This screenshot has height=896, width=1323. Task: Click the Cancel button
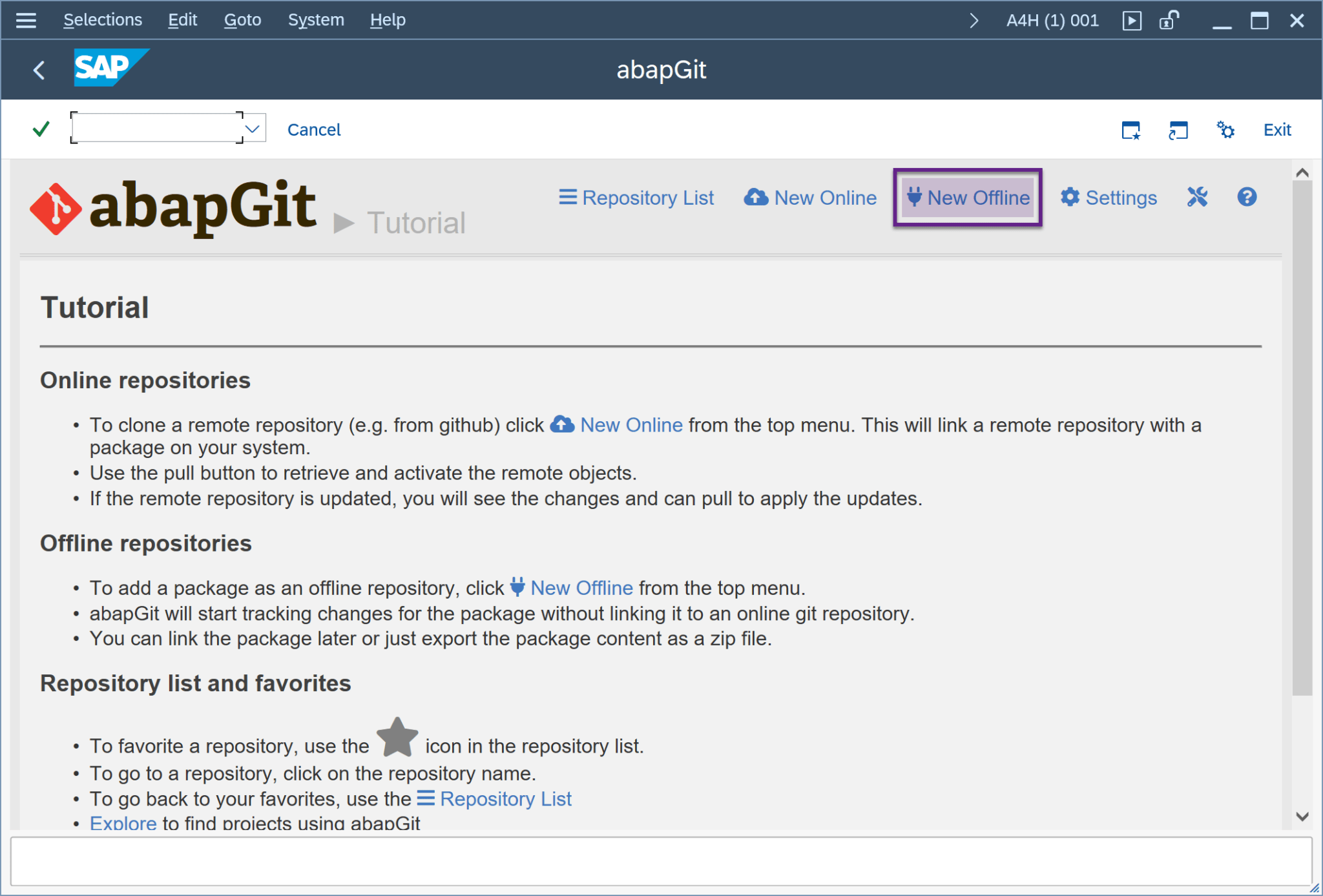coord(314,129)
